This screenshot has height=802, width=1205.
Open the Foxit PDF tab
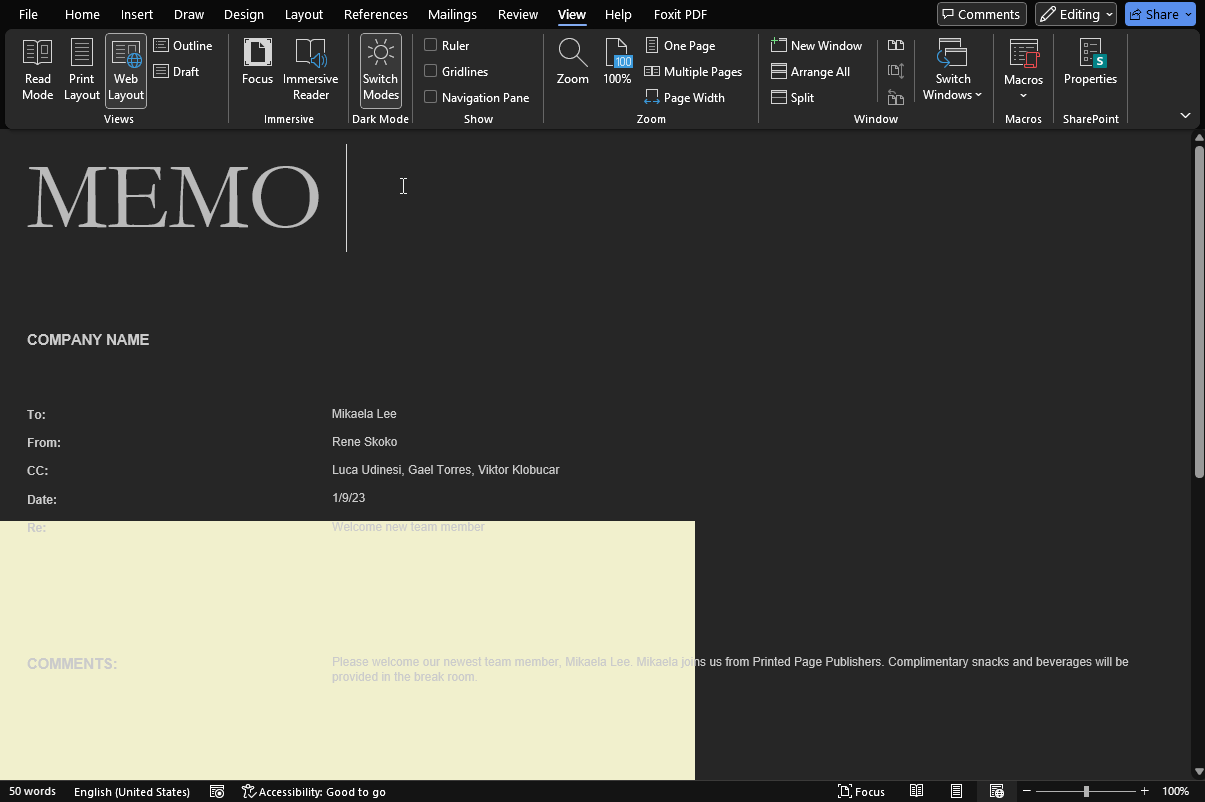pos(680,14)
